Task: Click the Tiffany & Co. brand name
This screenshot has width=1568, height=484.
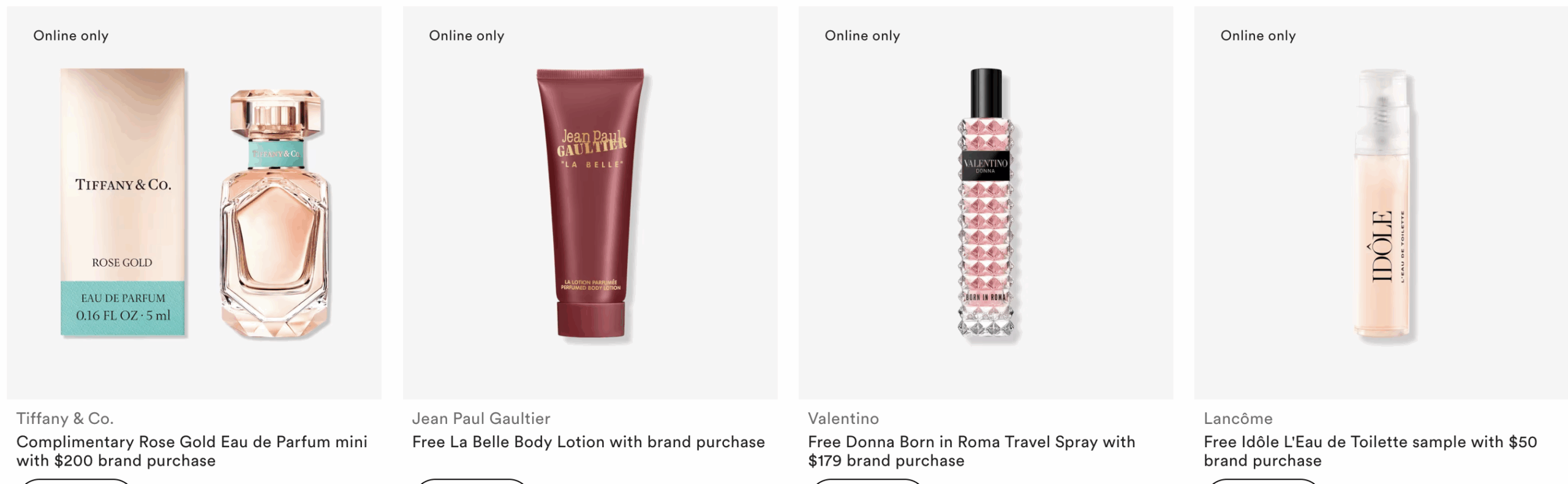Action: [x=65, y=418]
